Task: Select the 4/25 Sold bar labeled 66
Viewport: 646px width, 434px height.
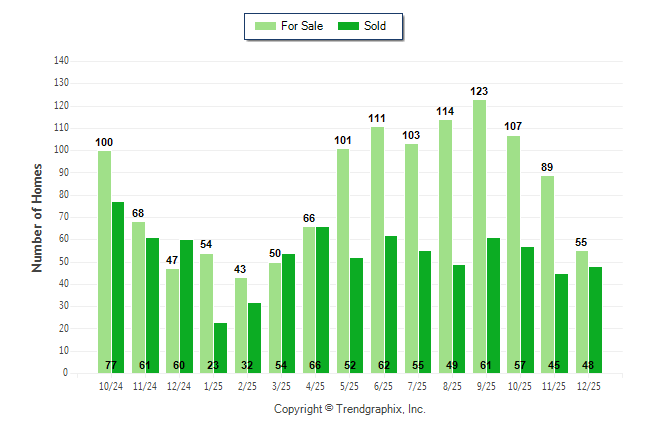Action: pos(323,300)
